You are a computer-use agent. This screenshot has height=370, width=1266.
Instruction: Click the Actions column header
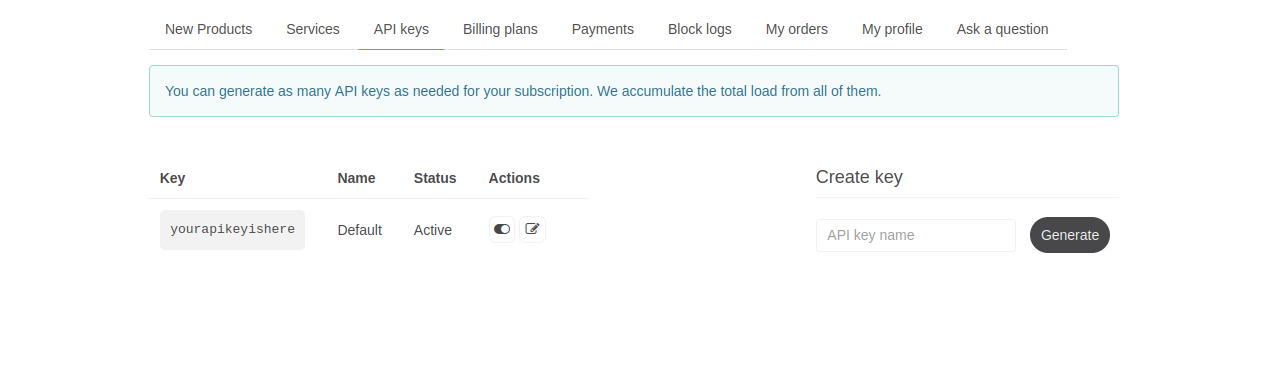click(514, 178)
